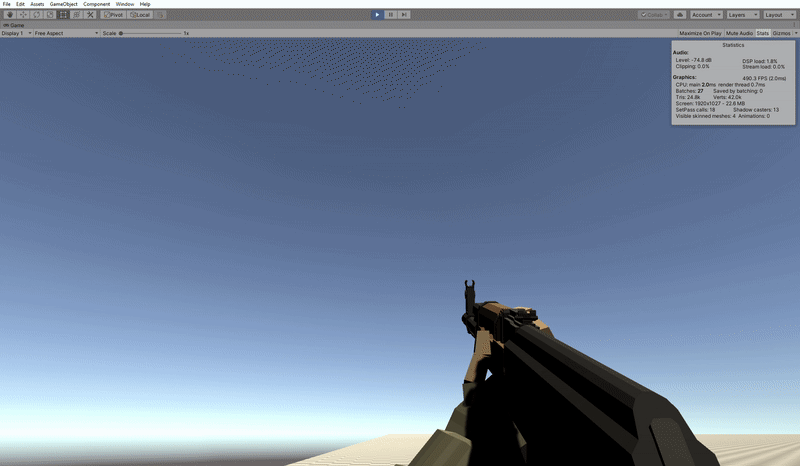Click the DSP load: 1.8% readout
800x466 pixels.
(x=760, y=61)
